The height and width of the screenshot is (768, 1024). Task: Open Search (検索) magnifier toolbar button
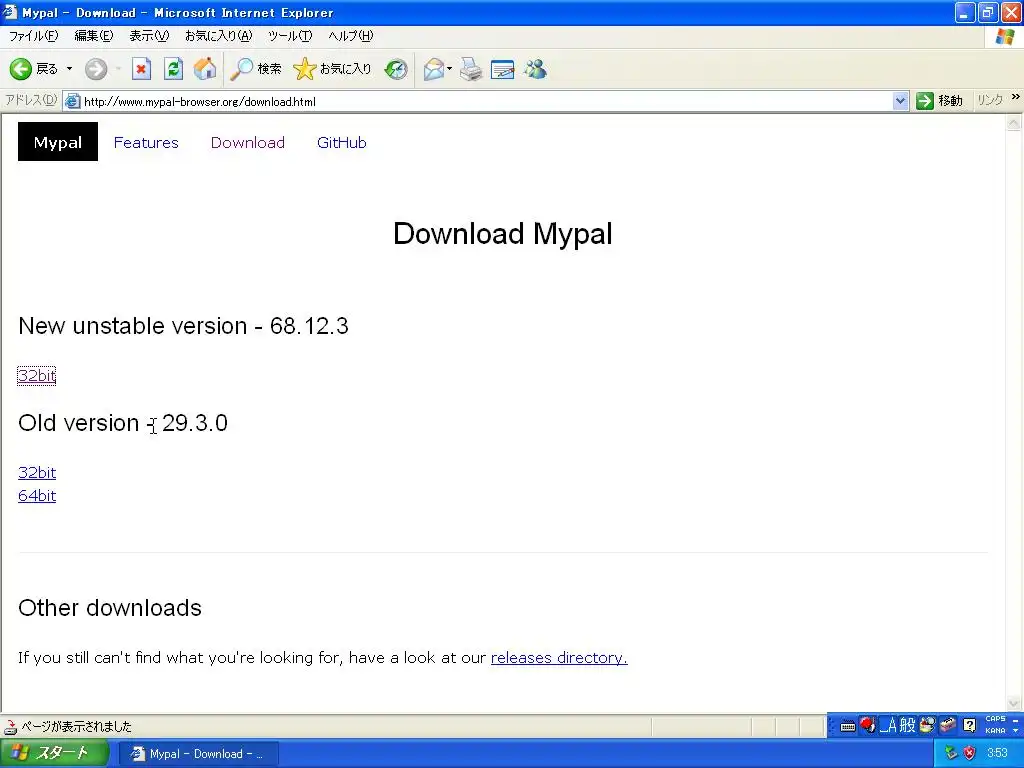pyautogui.click(x=256, y=69)
